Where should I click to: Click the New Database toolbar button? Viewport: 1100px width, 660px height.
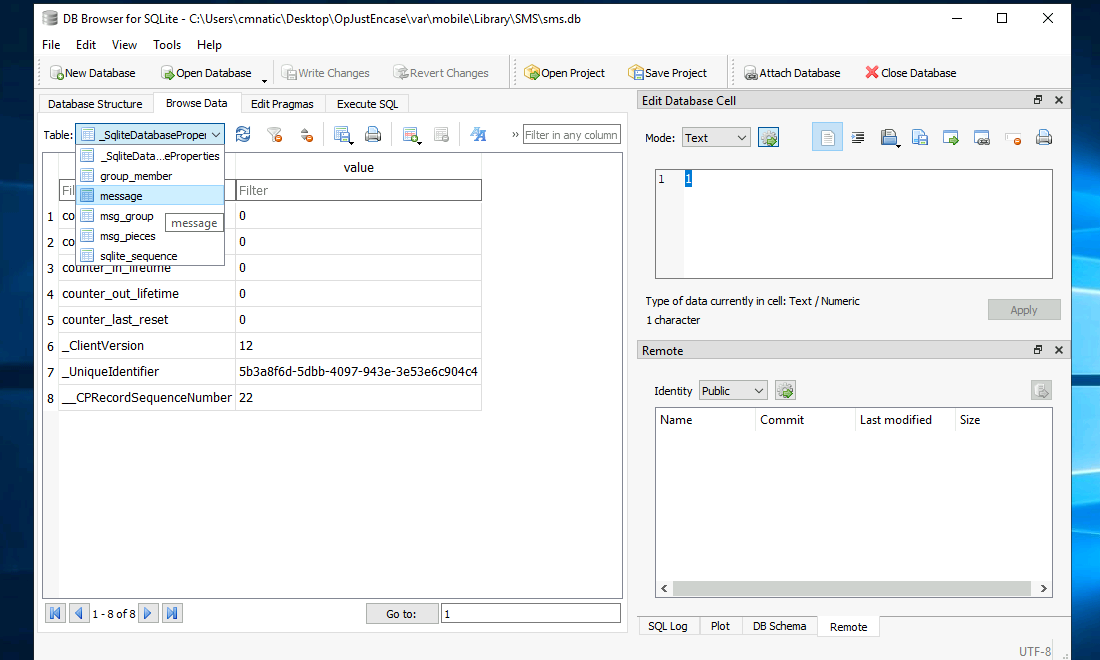[x=93, y=73]
